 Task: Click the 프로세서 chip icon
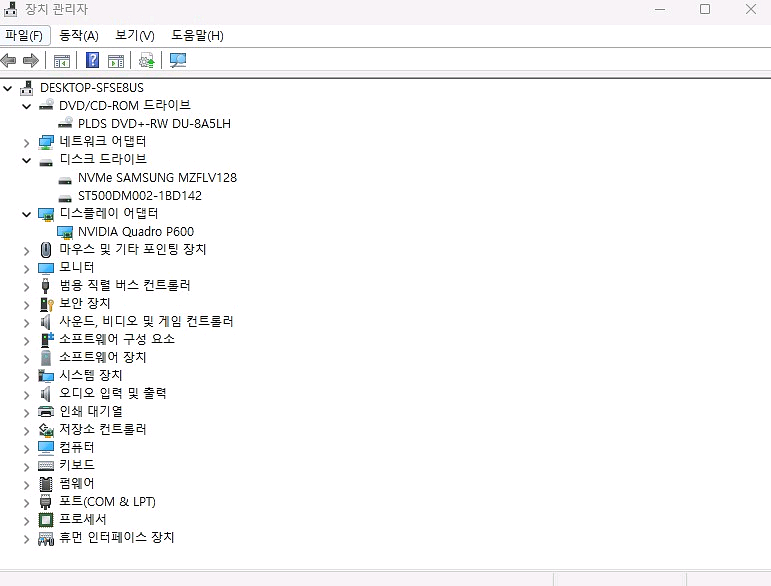click(x=46, y=520)
